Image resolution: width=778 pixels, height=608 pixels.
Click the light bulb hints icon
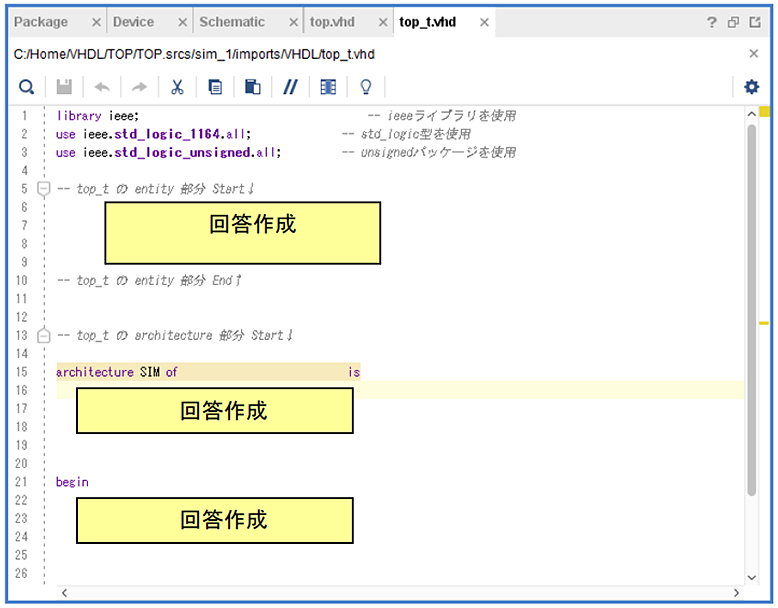tap(366, 87)
